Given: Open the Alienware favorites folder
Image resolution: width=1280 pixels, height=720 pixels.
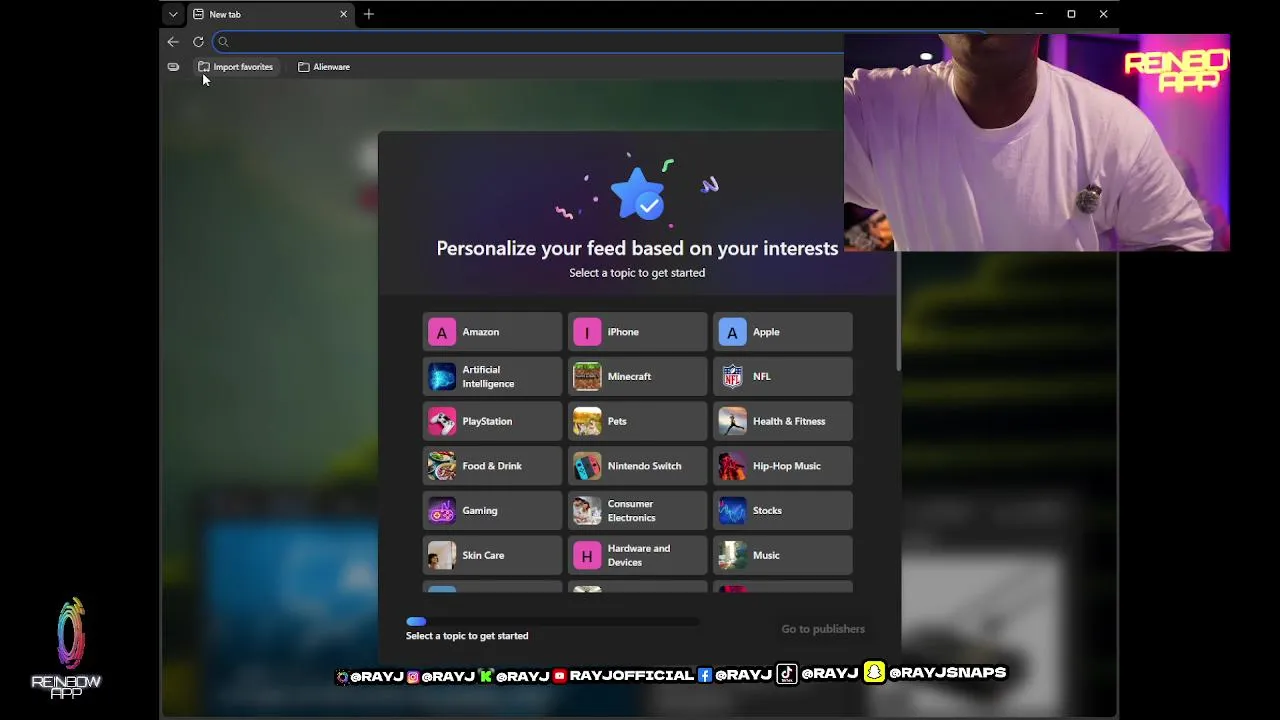Looking at the screenshot, I should [x=324, y=67].
